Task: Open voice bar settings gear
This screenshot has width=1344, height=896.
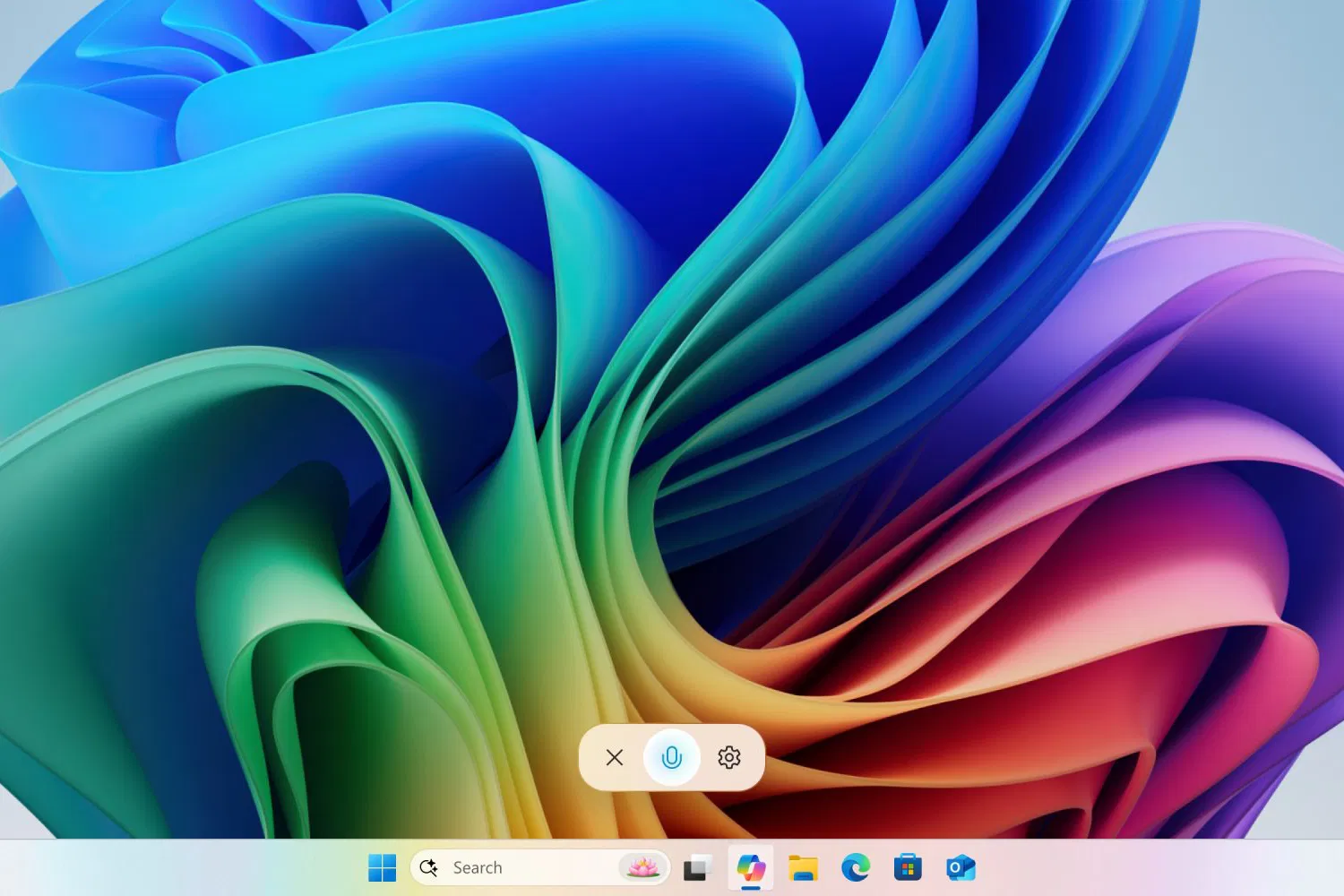Action: [729, 758]
